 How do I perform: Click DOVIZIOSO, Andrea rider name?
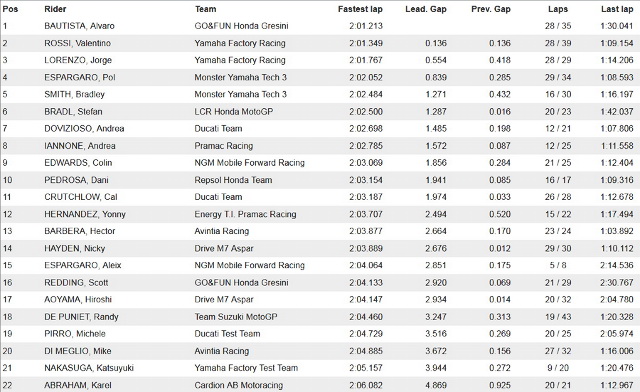click(x=84, y=129)
